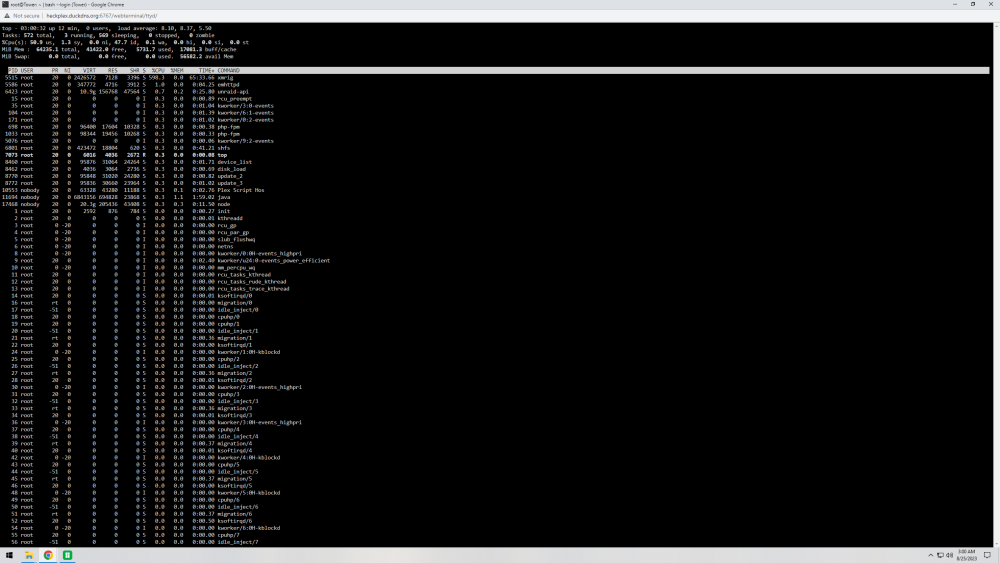
Task: Click the PID column header
Action: click(x=12, y=71)
